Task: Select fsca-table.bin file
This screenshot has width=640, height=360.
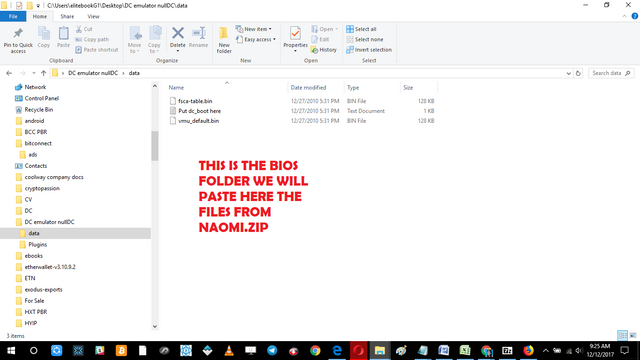Action: click(195, 101)
